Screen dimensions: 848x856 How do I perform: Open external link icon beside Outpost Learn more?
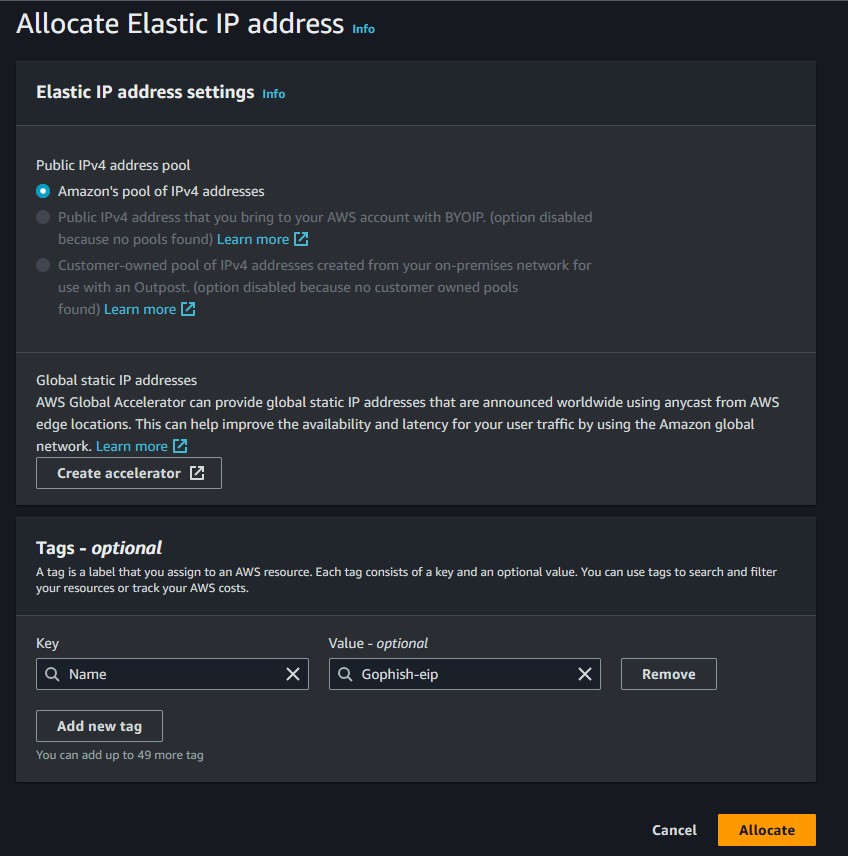click(188, 309)
